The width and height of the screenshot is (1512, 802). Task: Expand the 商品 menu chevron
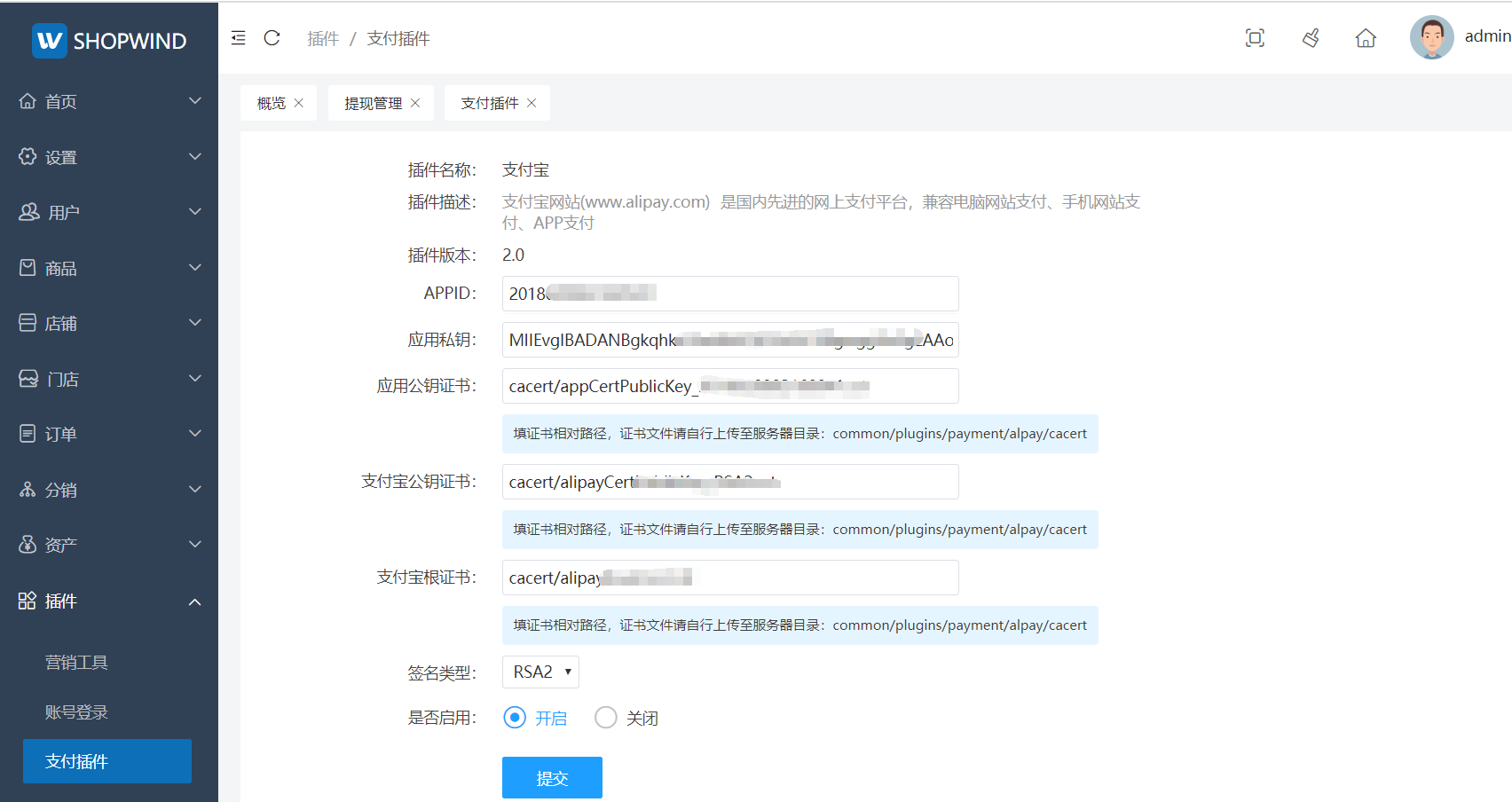click(195, 267)
